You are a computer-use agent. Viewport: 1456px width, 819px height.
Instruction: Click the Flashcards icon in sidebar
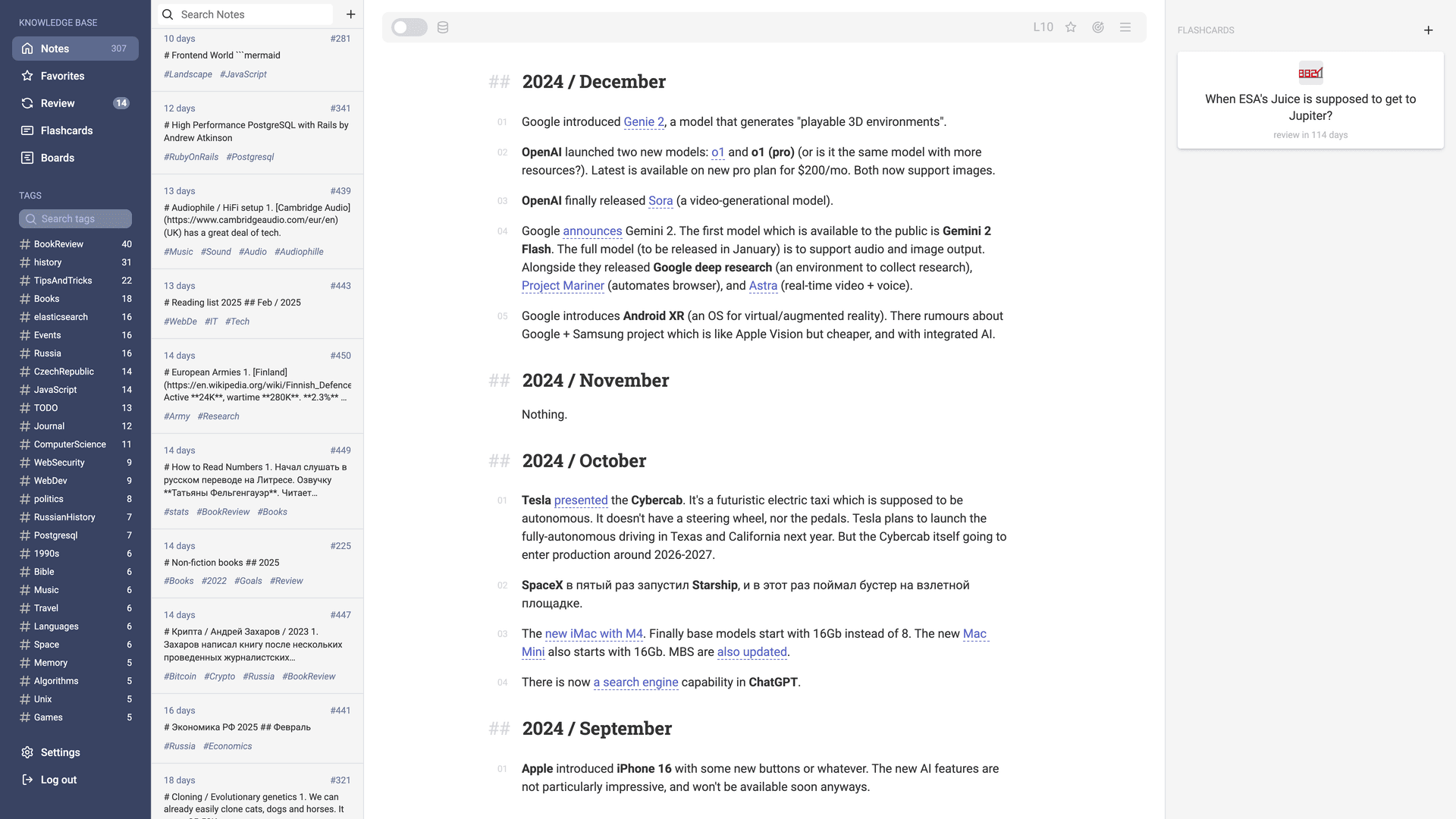[x=27, y=130]
